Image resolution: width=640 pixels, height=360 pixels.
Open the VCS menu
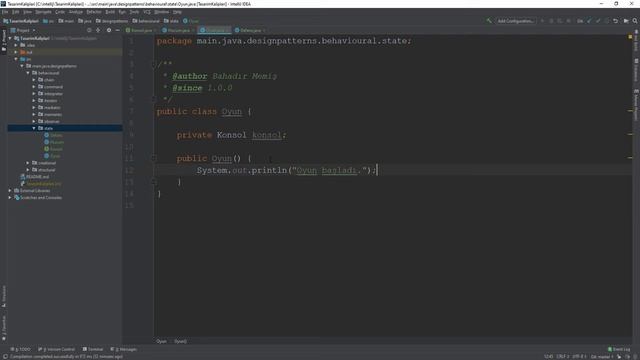click(x=147, y=12)
